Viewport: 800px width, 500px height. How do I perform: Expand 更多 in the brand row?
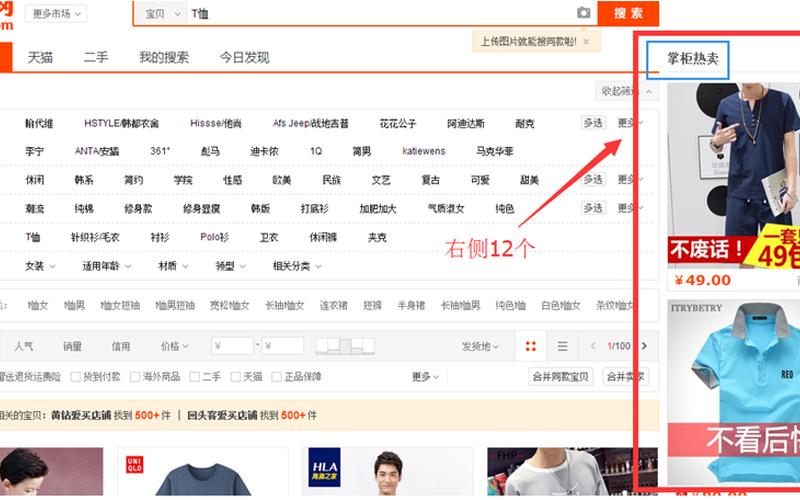coord(630,123)
